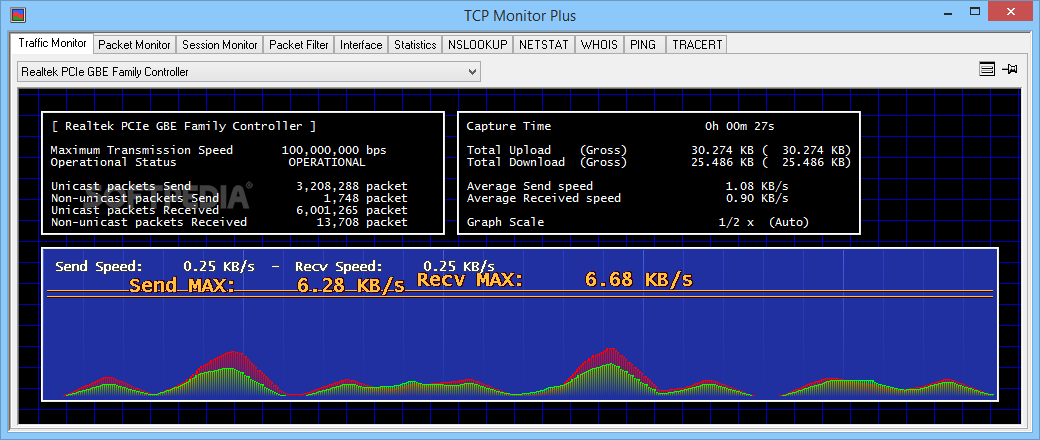The width and height of the screenshot is (1040, 440).
Task: Switch to the NSLOOKUP tab
Action: point(478,45)
